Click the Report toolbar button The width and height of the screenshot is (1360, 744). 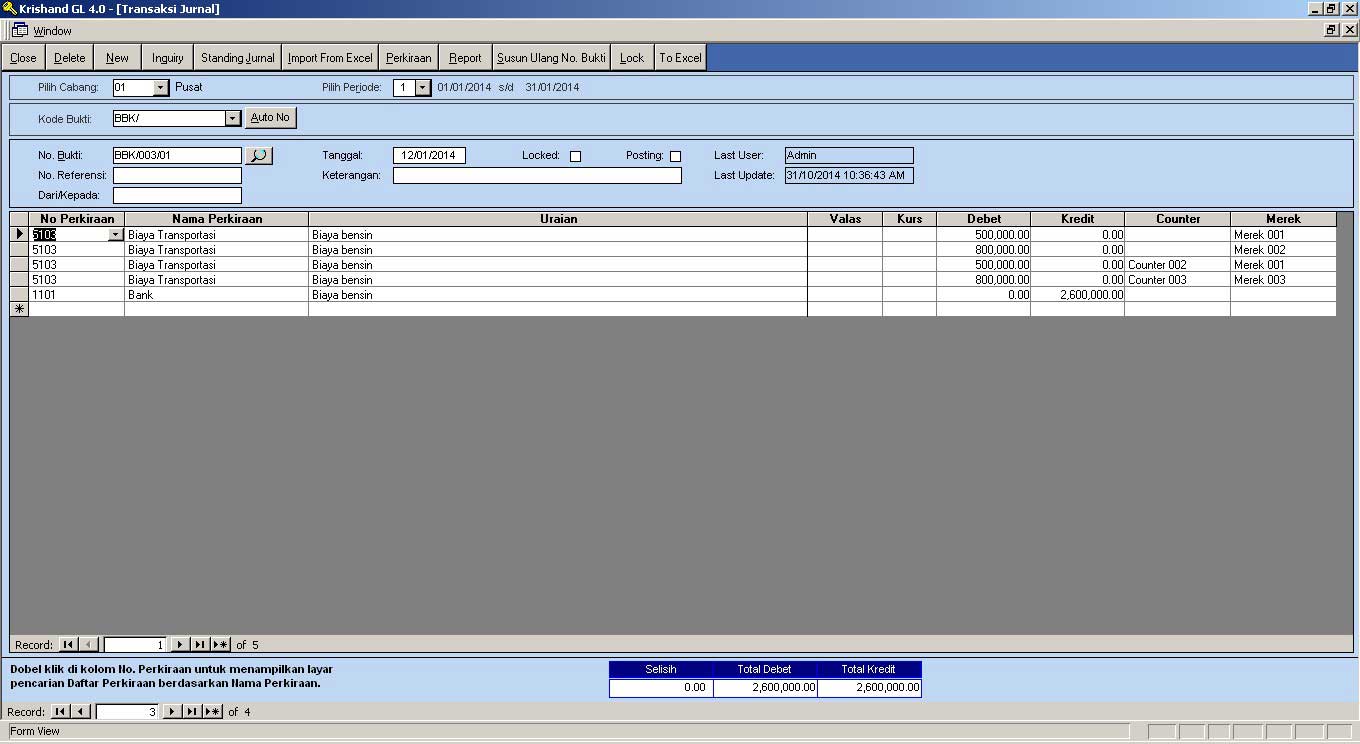coord(465,58)
